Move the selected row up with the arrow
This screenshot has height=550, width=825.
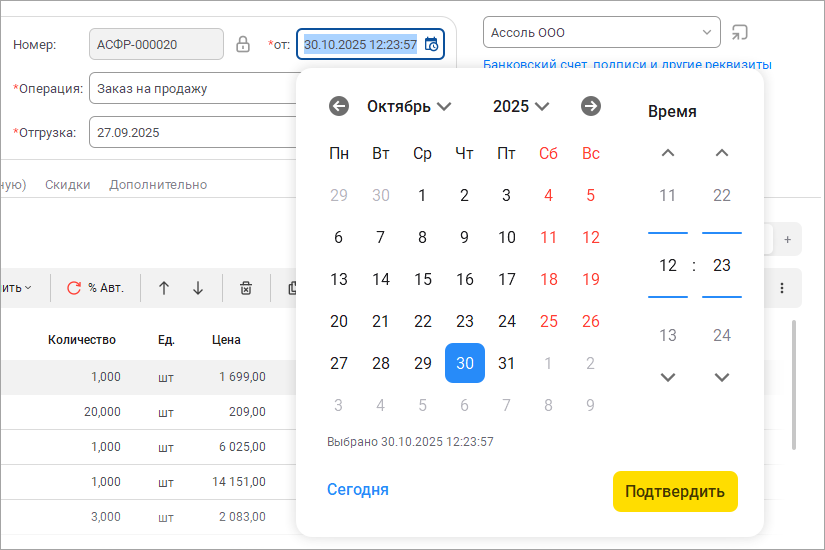pyautogui.click(x=164, y=288)
